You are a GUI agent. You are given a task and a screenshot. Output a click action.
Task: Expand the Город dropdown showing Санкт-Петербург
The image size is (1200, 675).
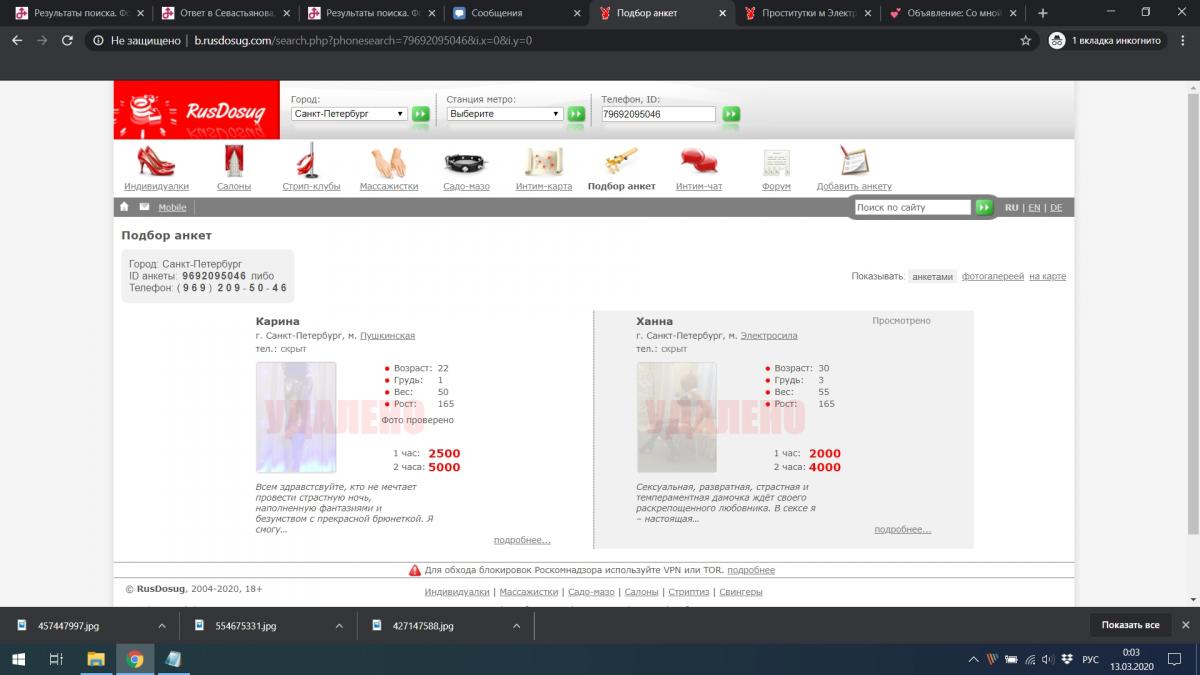[349, 114]
